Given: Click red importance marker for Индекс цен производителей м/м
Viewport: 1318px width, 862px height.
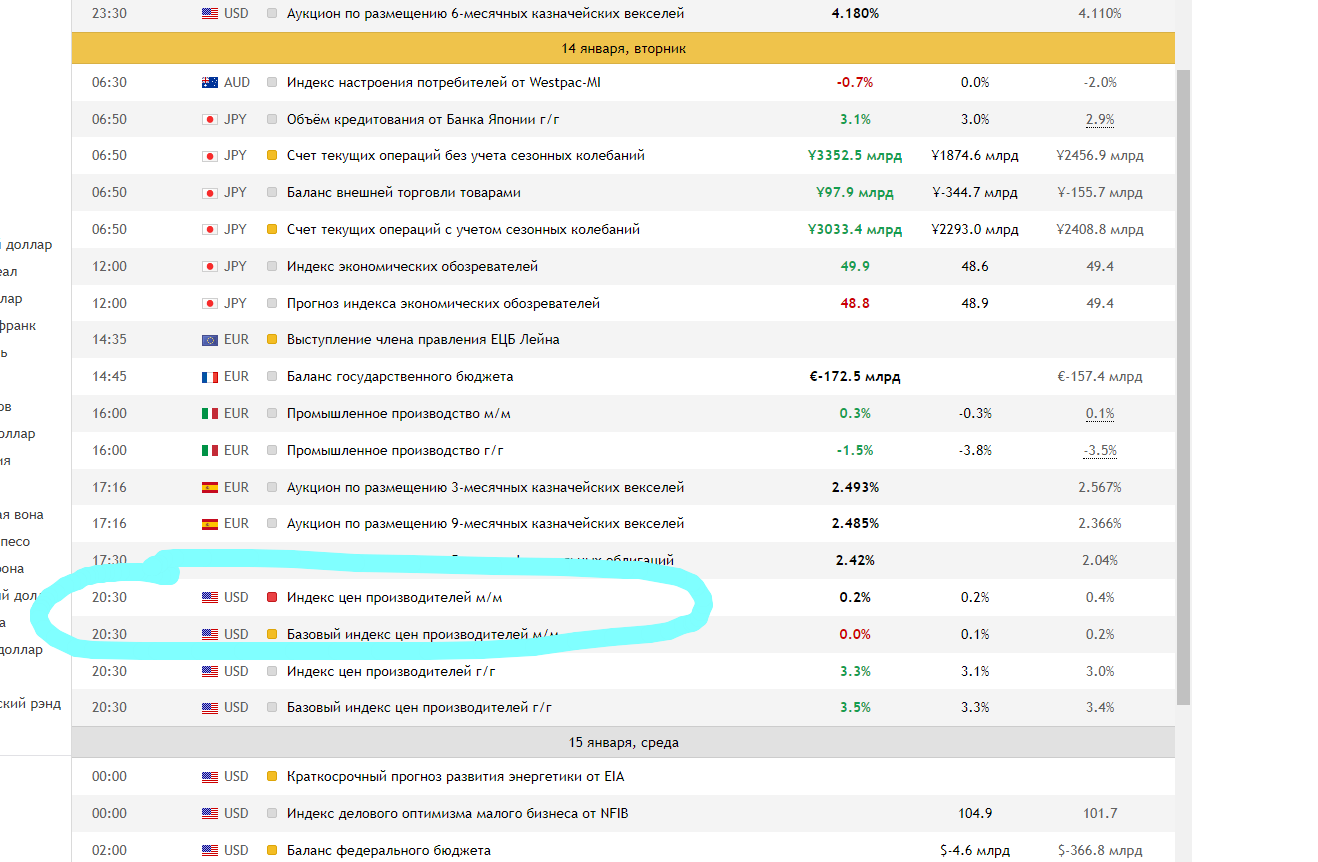Looking at the screenshot, I should [272, 598].
